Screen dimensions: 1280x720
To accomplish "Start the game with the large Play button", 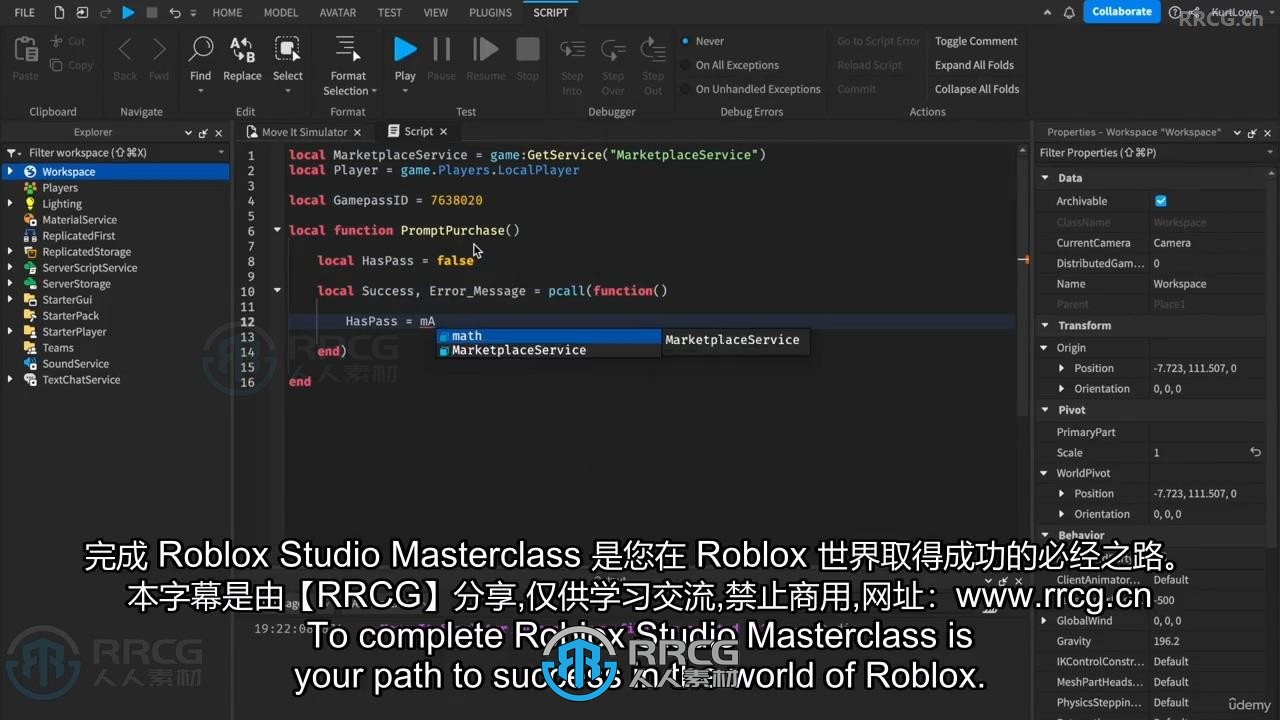I will pyautogui.click(x=405, y=49).
